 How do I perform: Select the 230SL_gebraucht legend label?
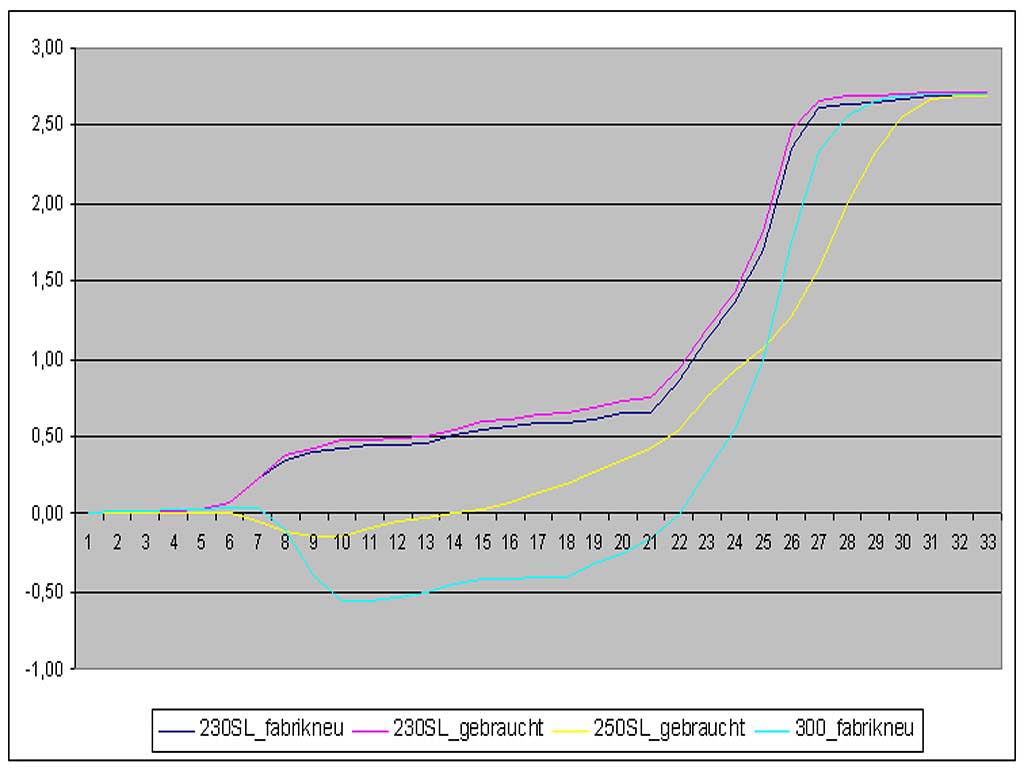click(471, 729)
